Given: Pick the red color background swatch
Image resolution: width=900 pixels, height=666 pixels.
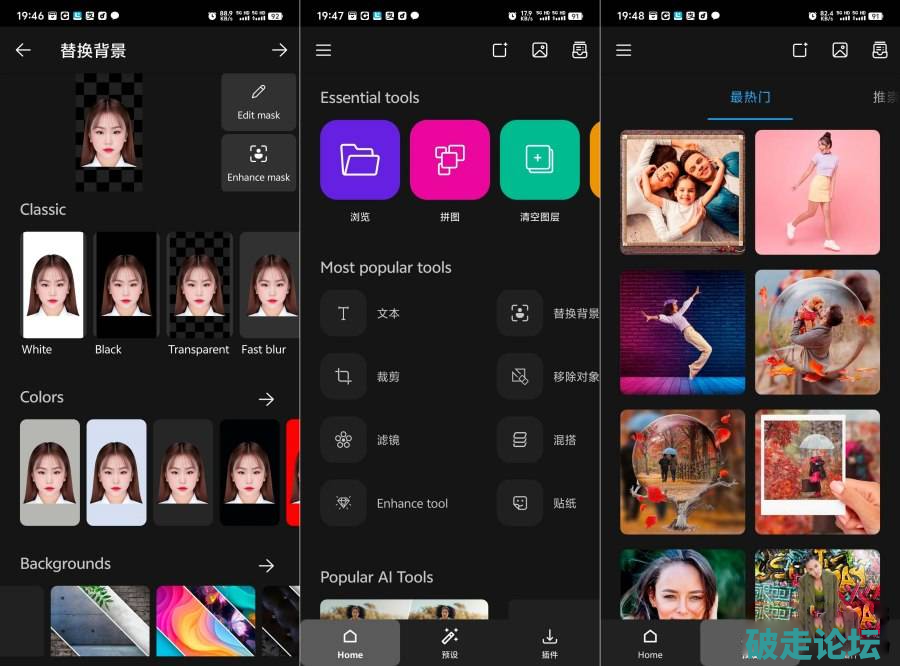Looking at the screenshot, I should click(x=293, y=472).
